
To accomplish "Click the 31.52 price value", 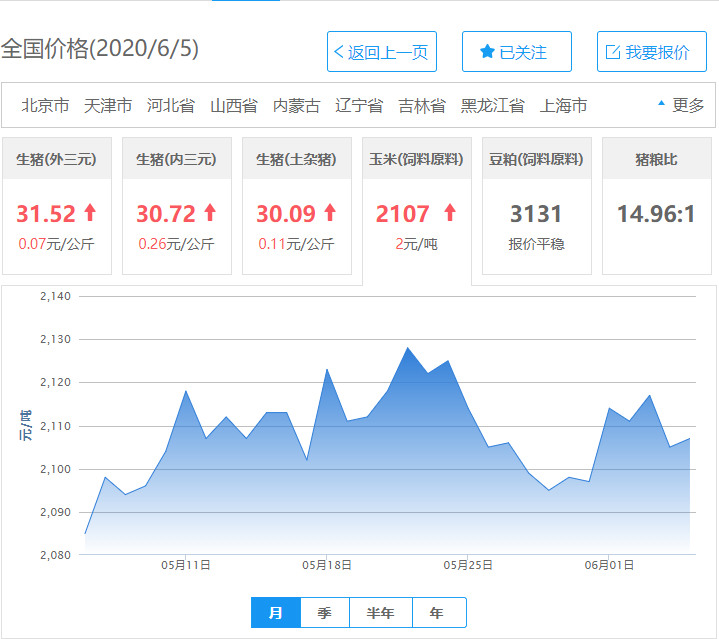I will coord(45,214).
